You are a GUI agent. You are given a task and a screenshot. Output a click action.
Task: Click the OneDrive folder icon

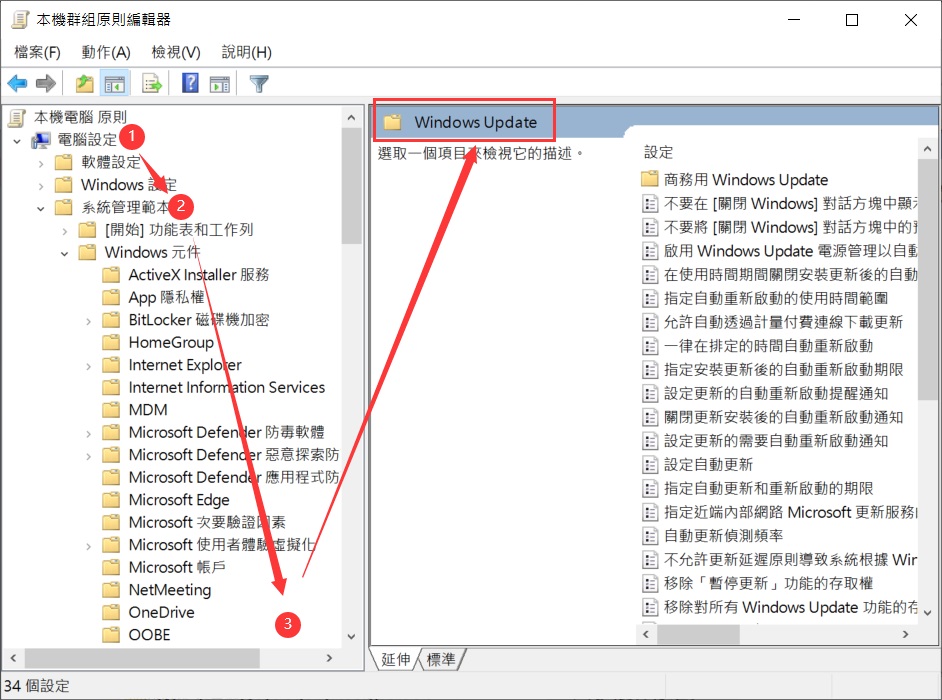click(111, 612)
